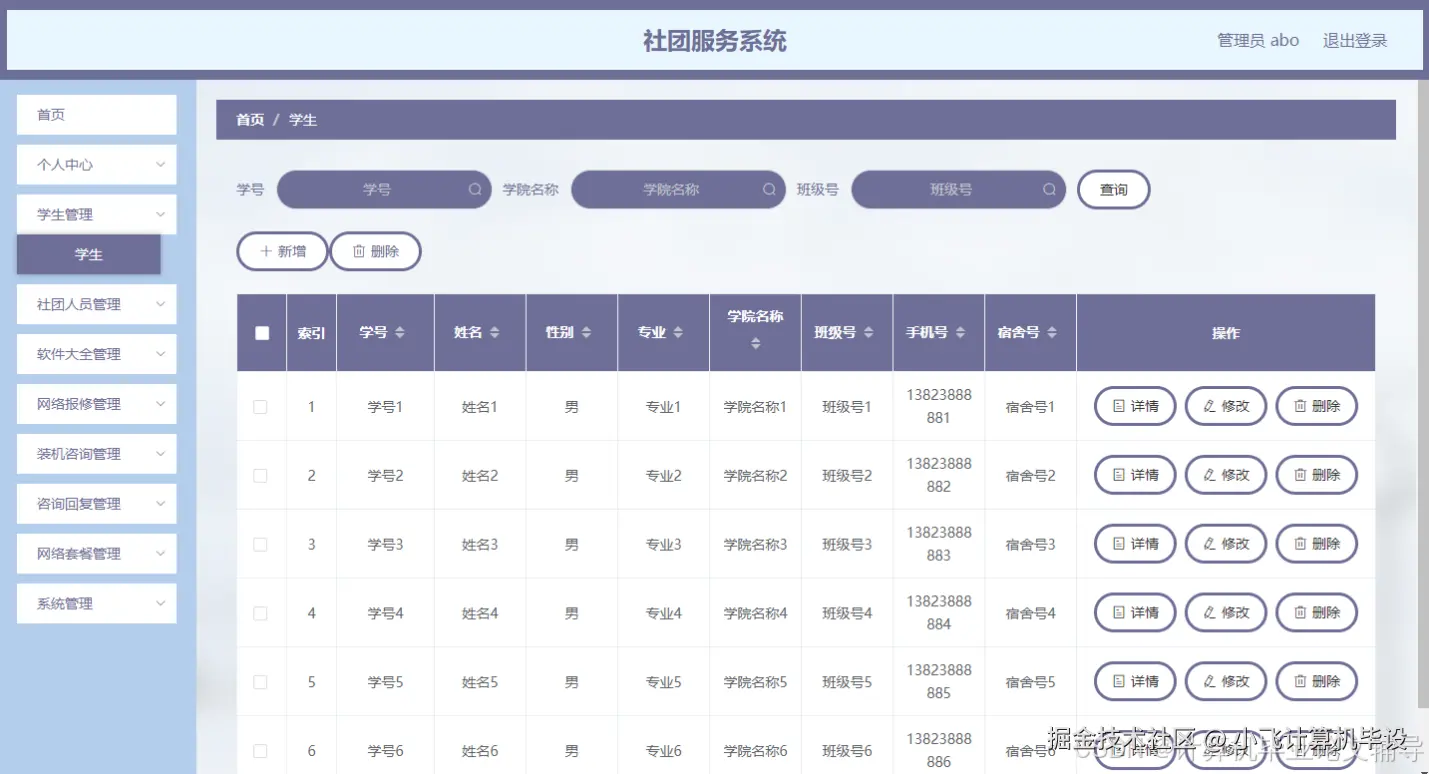Expand the 社团人员管理 sidebar menu
The image size is (1429, 774).
click(x=97, y=304)
